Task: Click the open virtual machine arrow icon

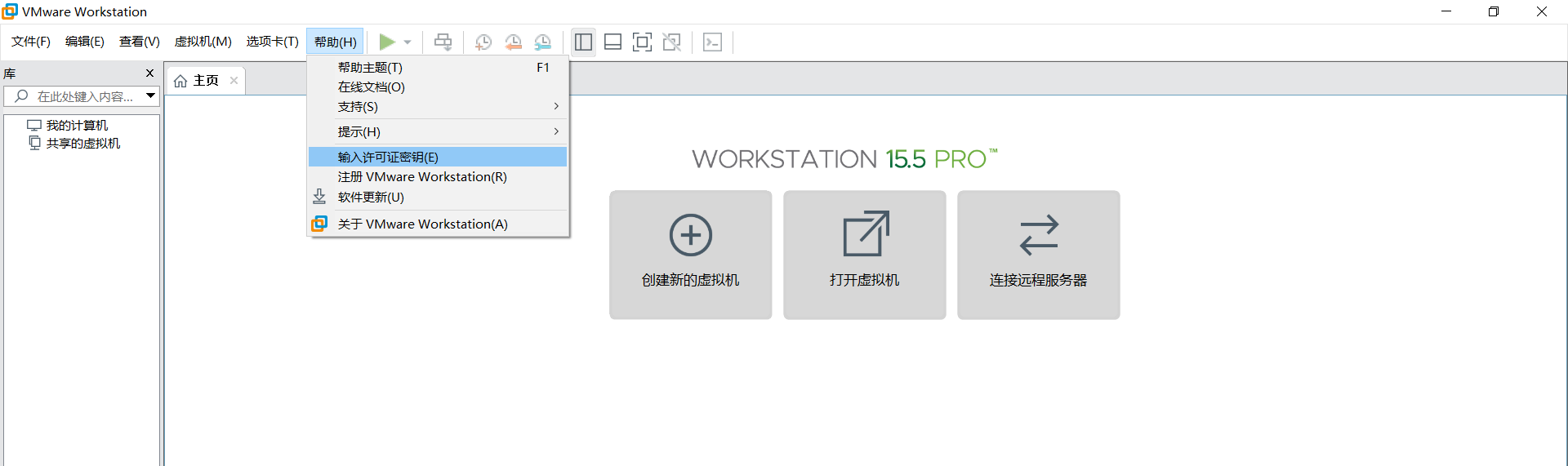Action: [866, 233]
